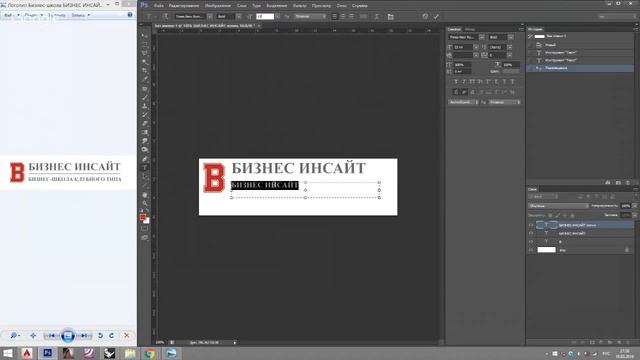This screenshot has height=360, width=640.
Task: Open the Слои menu in menu bar
Action: point(242,6)
